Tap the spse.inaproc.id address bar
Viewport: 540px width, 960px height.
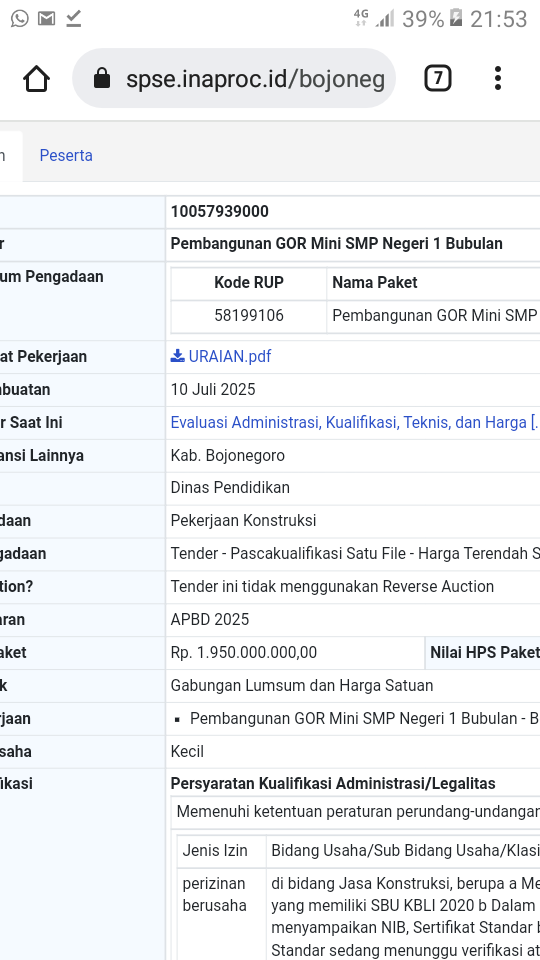234,78
